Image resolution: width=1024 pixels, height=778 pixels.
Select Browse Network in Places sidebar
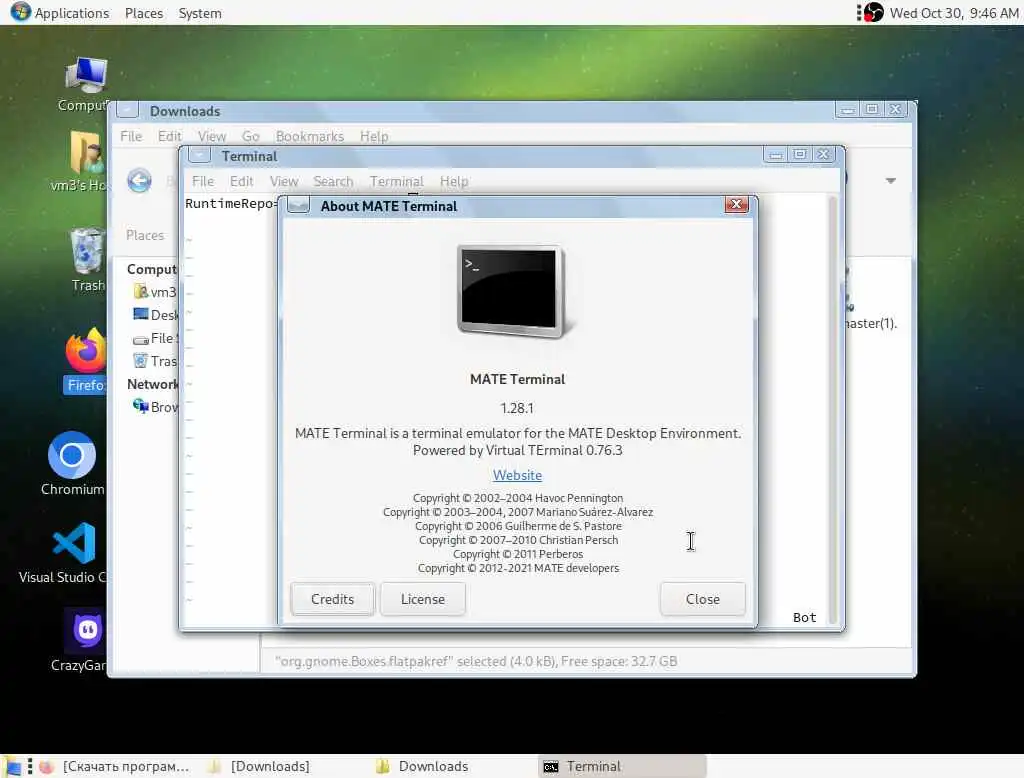[155, 406]
